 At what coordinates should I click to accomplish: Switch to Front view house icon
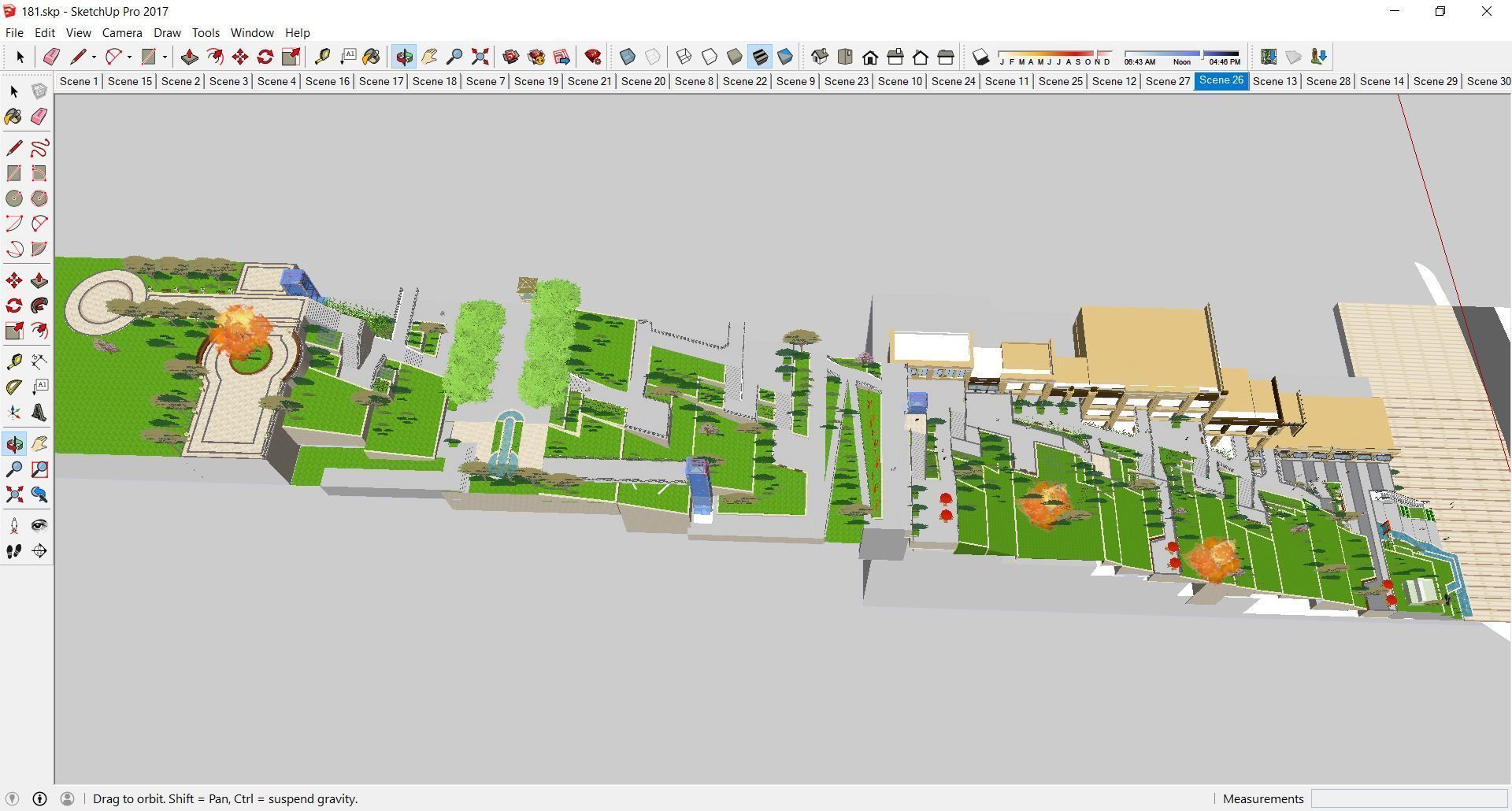(x=870, y=57)
